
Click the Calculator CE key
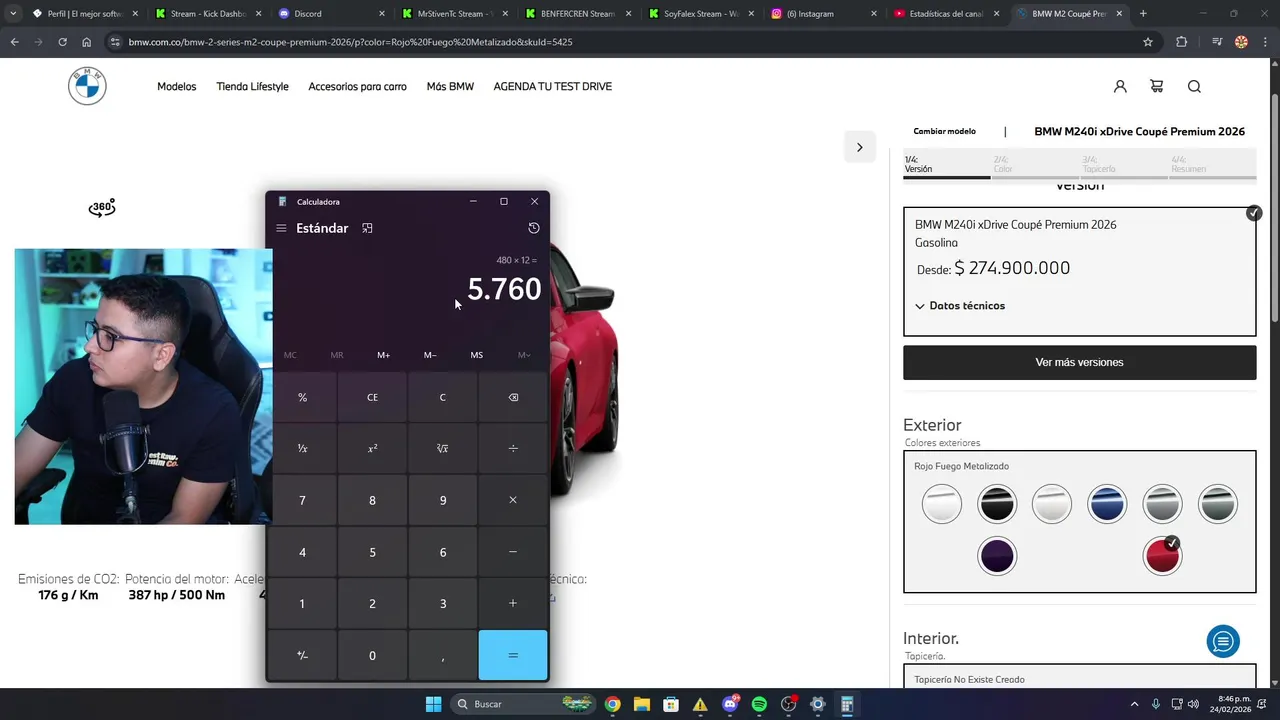(x=372, y=397)
